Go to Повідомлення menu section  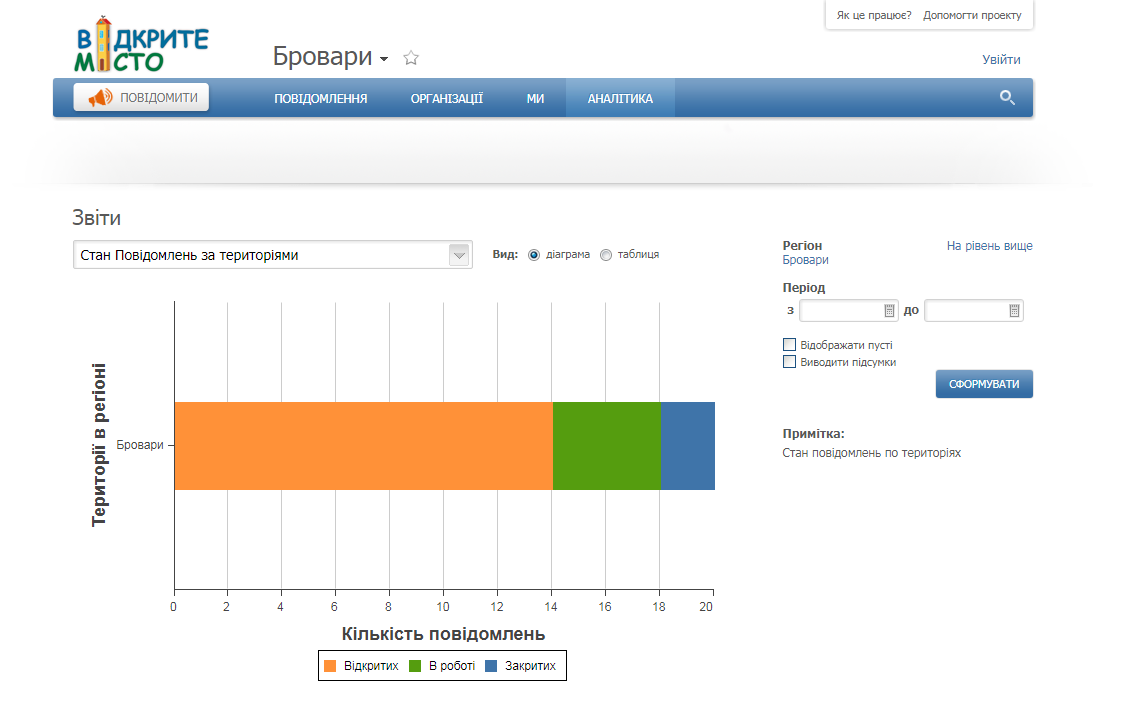tap(321, 98)
